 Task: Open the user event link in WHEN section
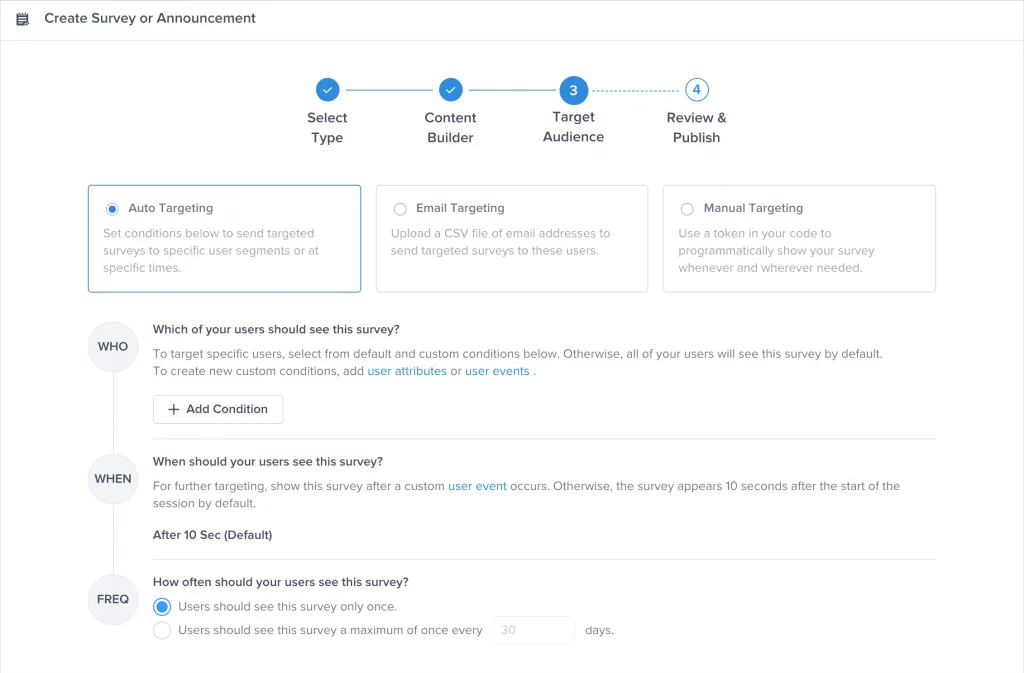pos(477,486)
